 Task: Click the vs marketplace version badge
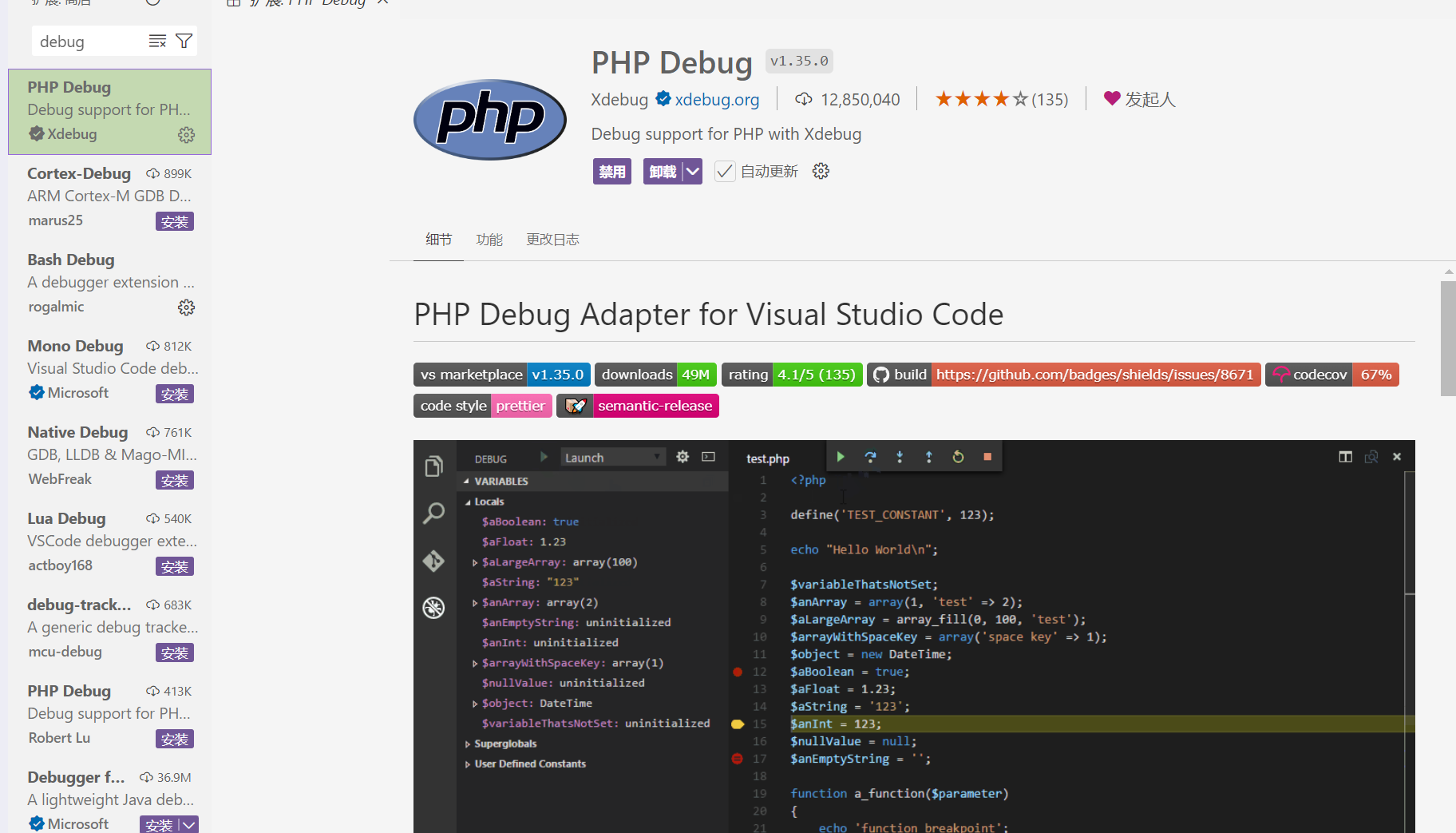click(x=501, y=375)
